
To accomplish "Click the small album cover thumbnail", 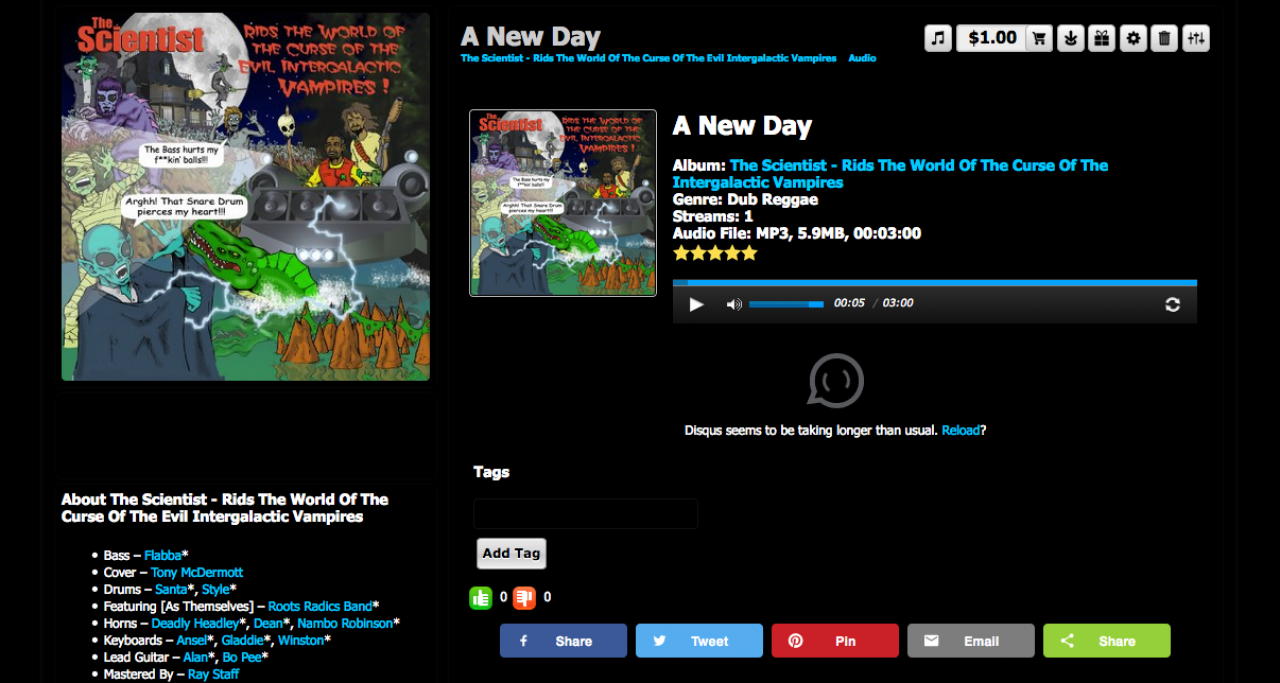I will [563, 203].
